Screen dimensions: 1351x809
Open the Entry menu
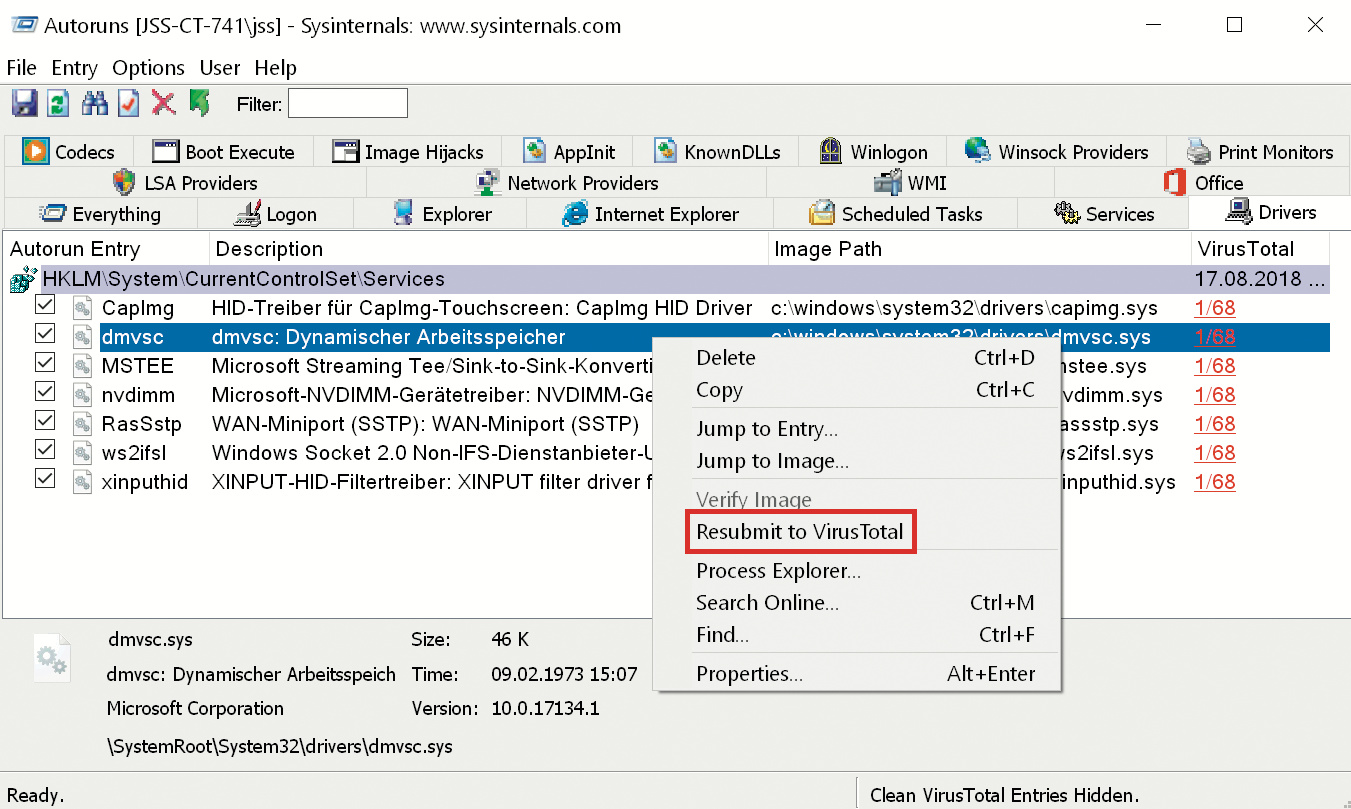[x=74, y=68]
